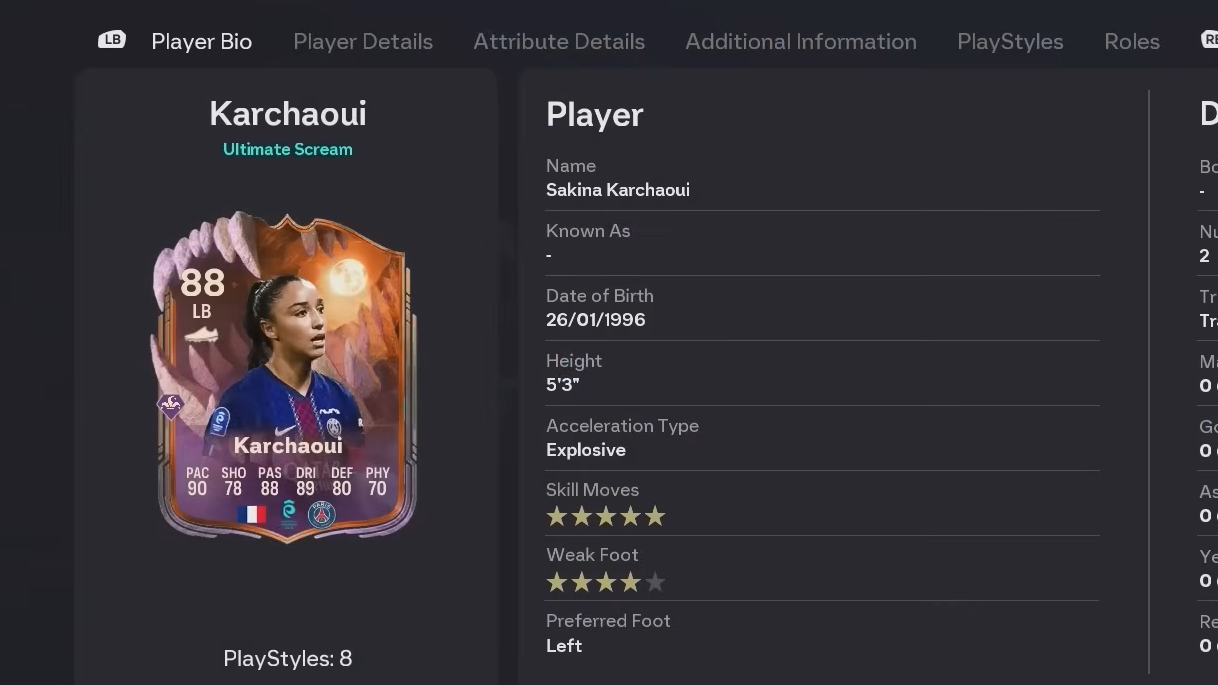This screenshot has height=685, width=1218.
Task: Click the PSG club badge on the card
Action: coord(322,514)
